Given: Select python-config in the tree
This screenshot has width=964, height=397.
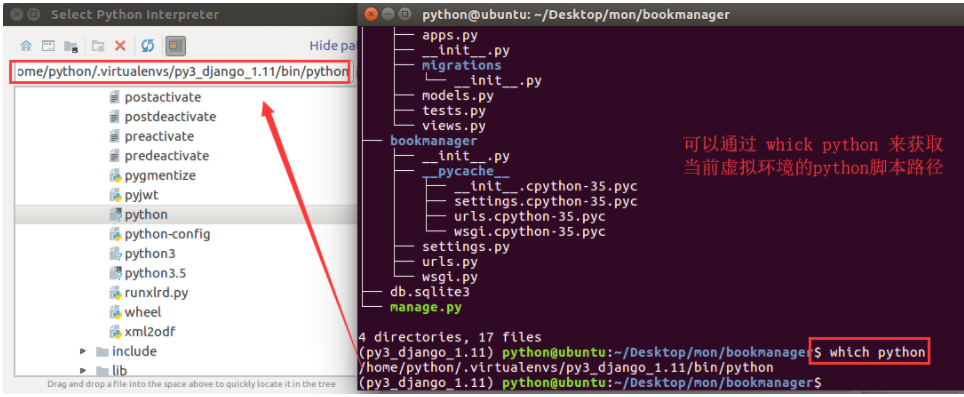Looking at the screenshot, I should point(167,234).
